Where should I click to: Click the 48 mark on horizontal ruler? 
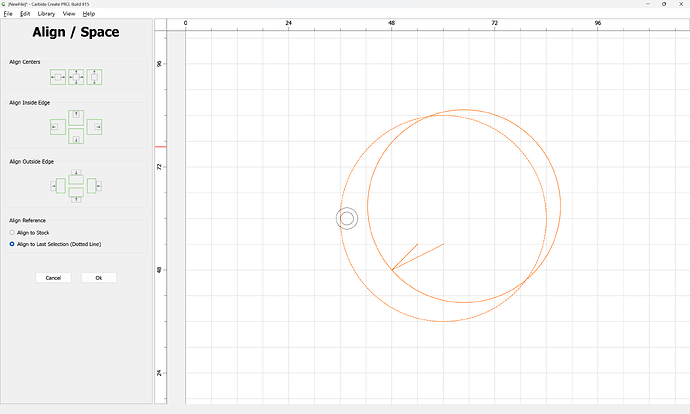(x=392, y=23)
